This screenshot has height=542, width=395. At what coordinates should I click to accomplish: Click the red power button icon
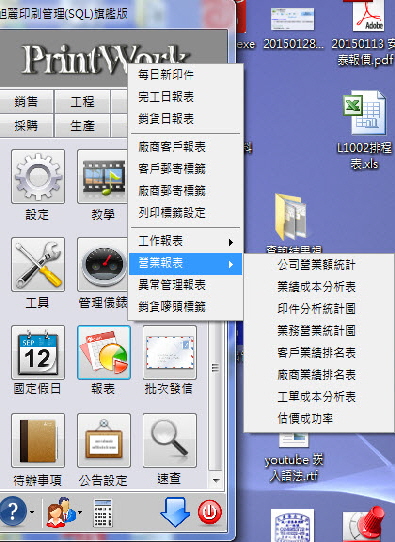pyautogui.click(x=209, y=512)
